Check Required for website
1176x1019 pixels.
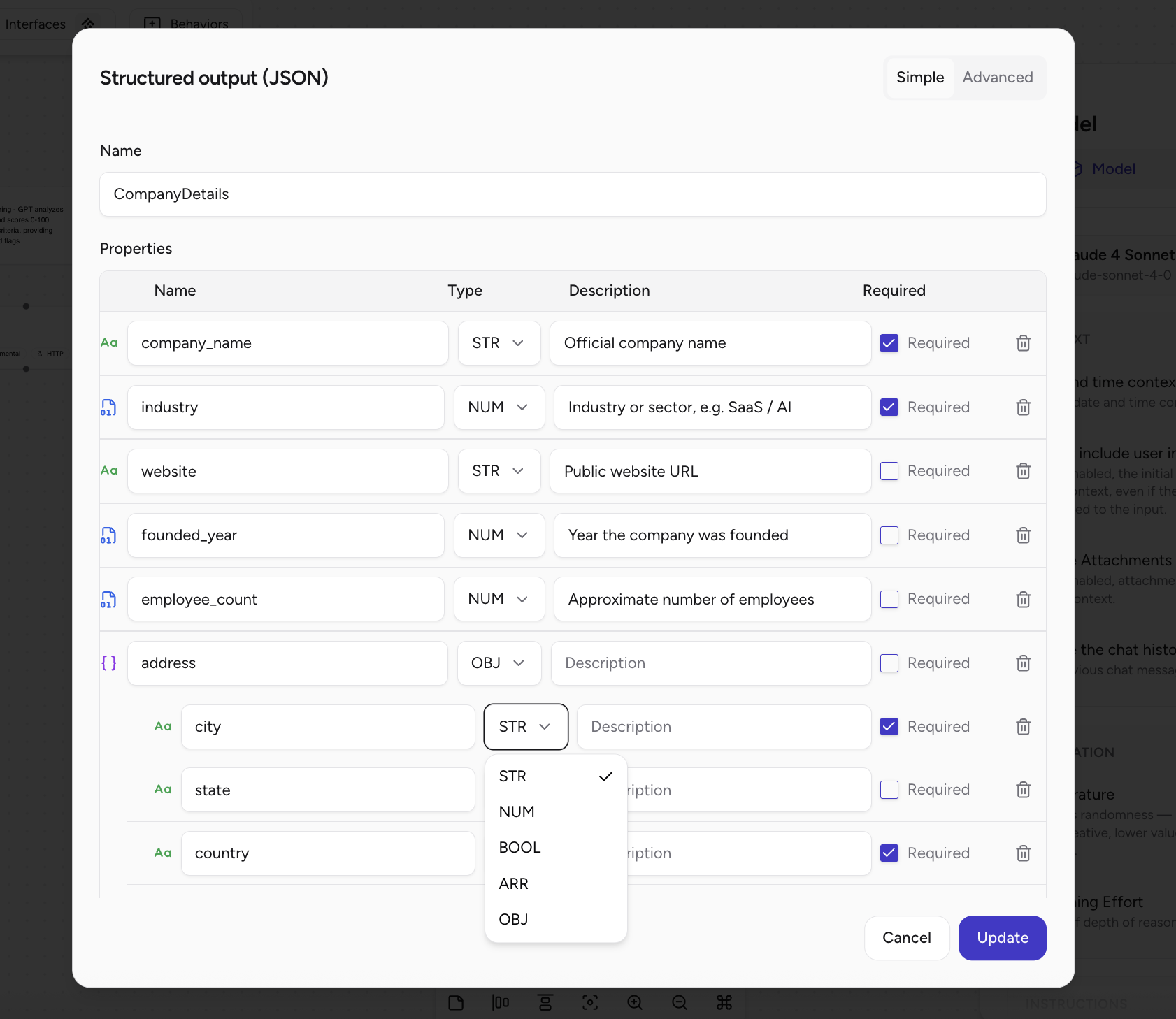889,471
